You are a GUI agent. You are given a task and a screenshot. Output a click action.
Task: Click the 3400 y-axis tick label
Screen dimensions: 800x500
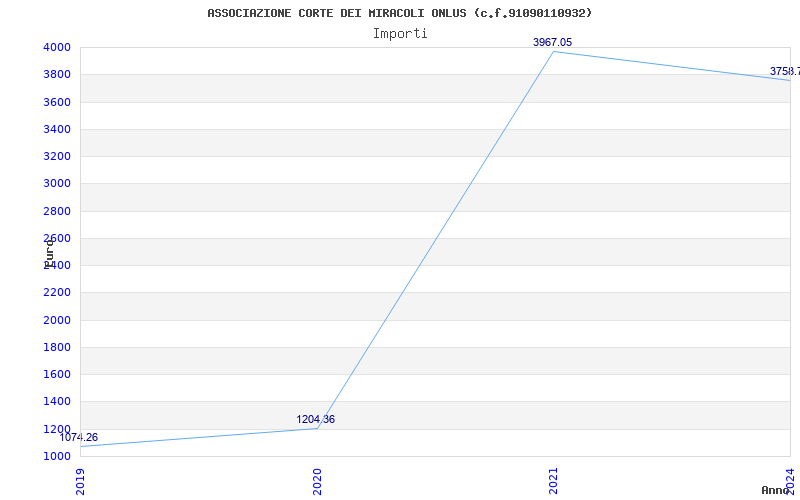pos(57,129)
